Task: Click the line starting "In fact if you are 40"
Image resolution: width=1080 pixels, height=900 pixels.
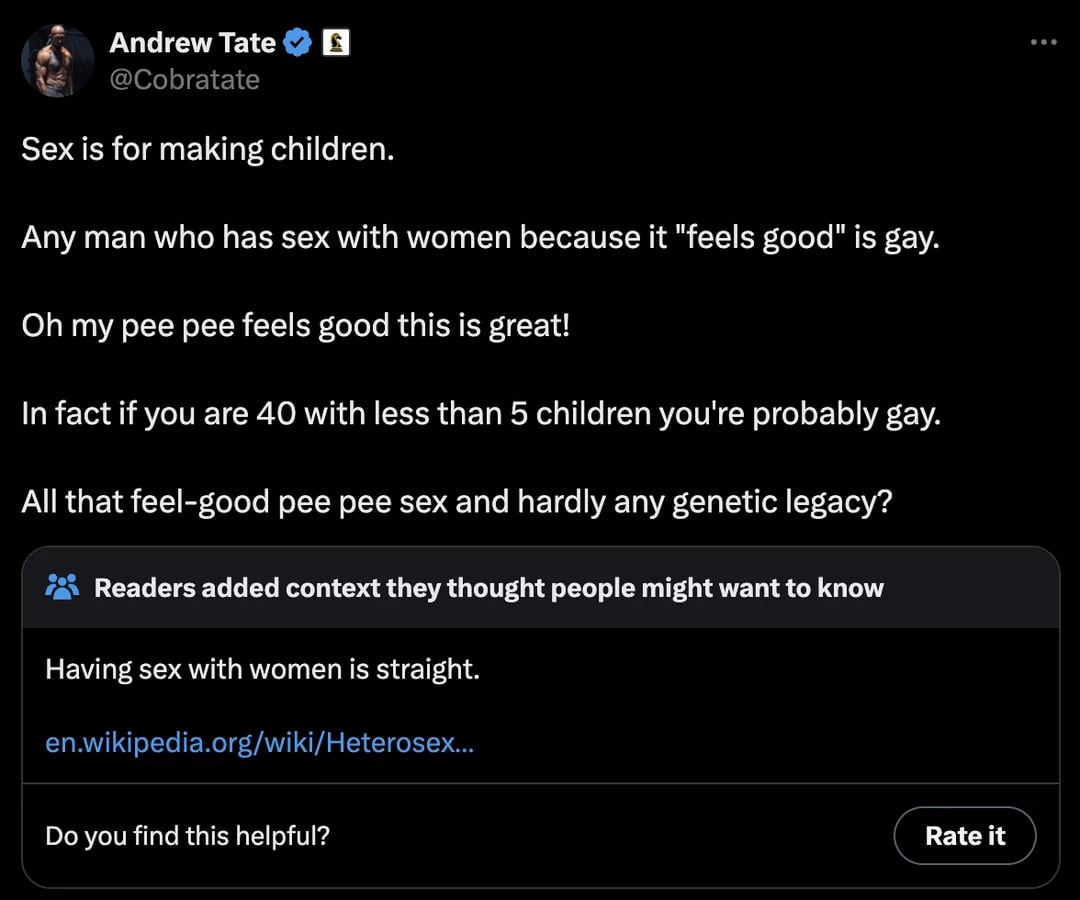Action: 480,414
